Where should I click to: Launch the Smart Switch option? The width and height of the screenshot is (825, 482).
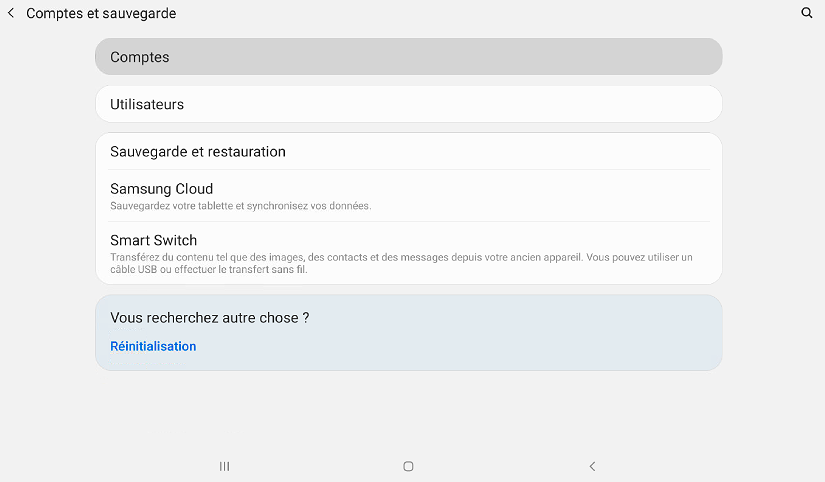[x=154, y=240]
